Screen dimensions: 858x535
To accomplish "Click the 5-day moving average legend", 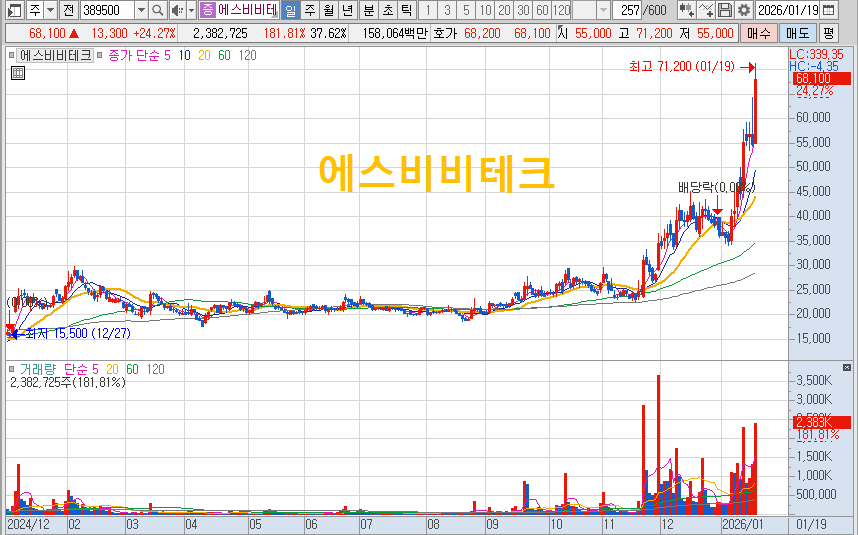I will [x=167, y=55].
